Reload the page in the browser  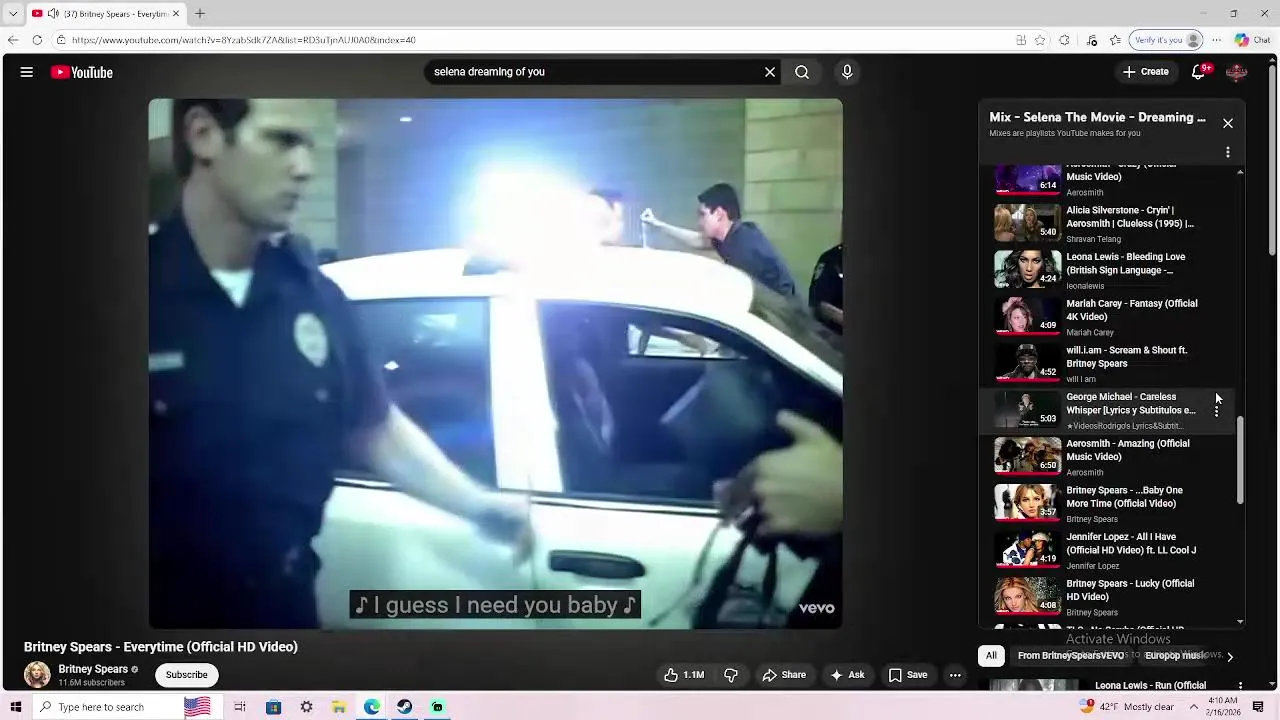pos(37,40)
